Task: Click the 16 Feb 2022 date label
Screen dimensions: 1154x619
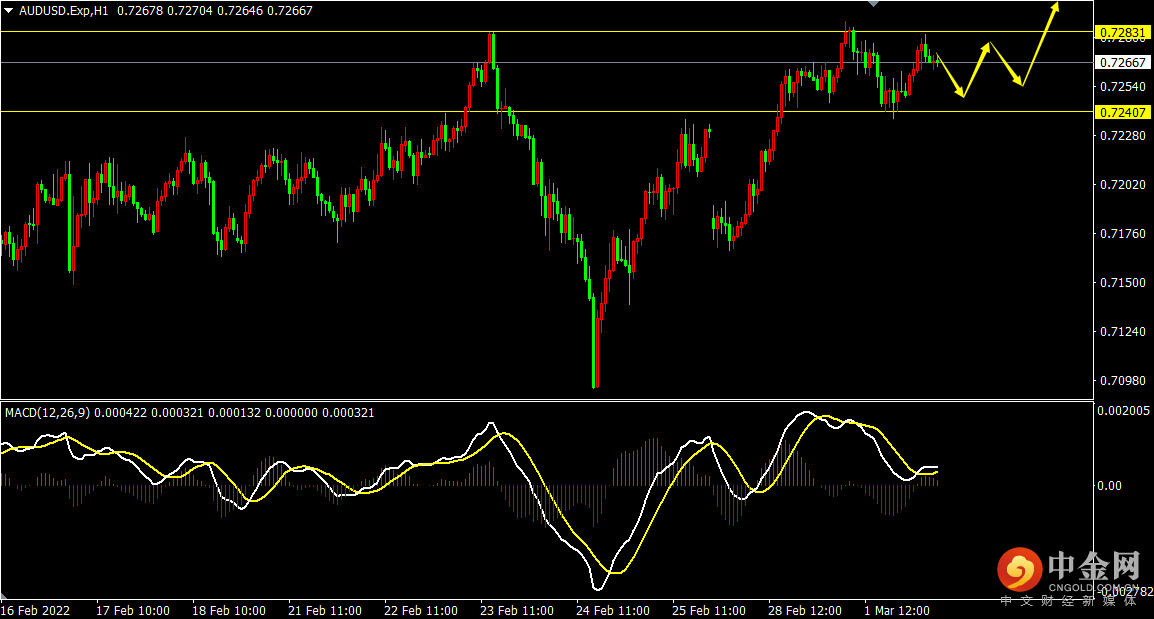Action: tap(35, 611)
